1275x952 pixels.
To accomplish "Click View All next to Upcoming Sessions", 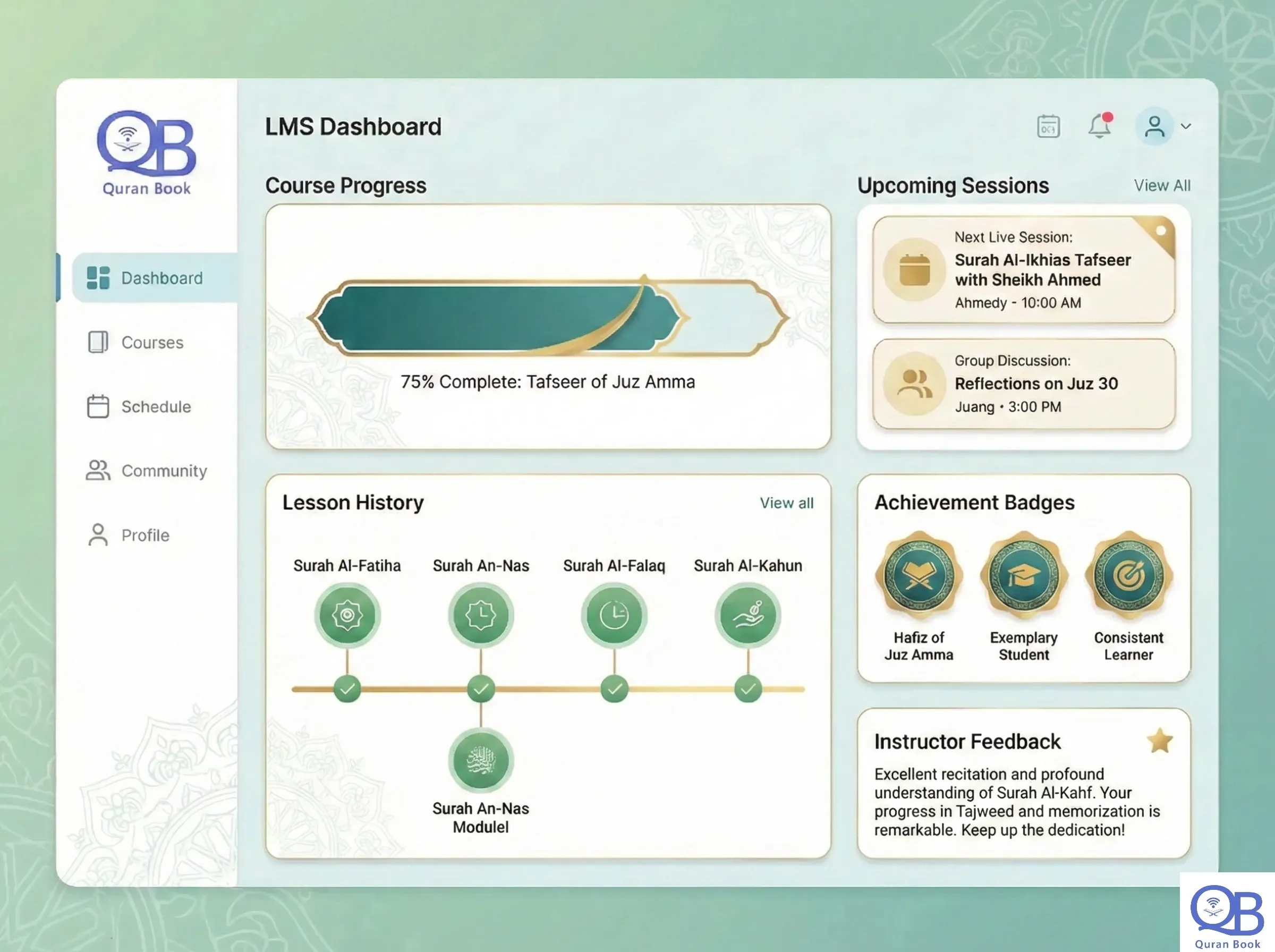I will (1163, 185).
